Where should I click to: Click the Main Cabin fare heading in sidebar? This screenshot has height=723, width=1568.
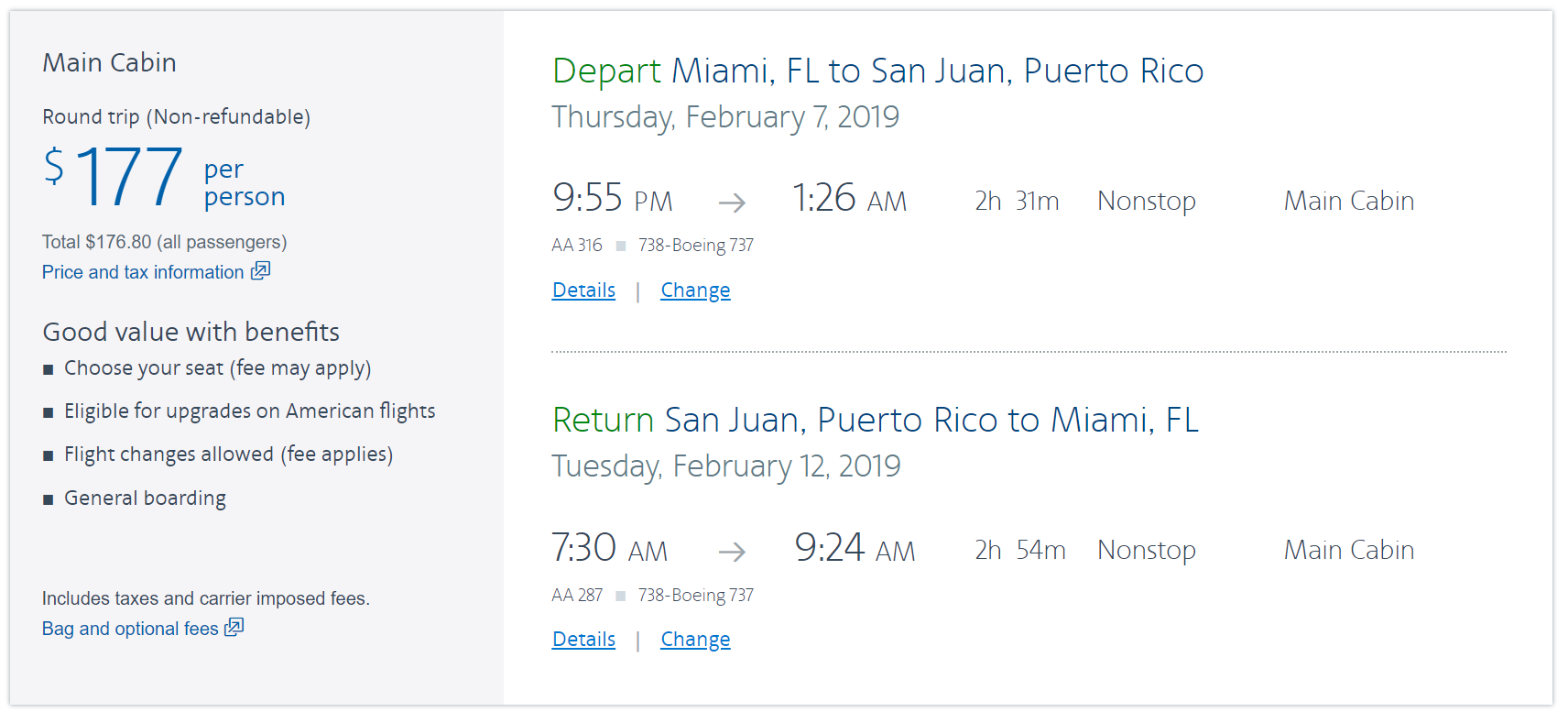[109, 62]
